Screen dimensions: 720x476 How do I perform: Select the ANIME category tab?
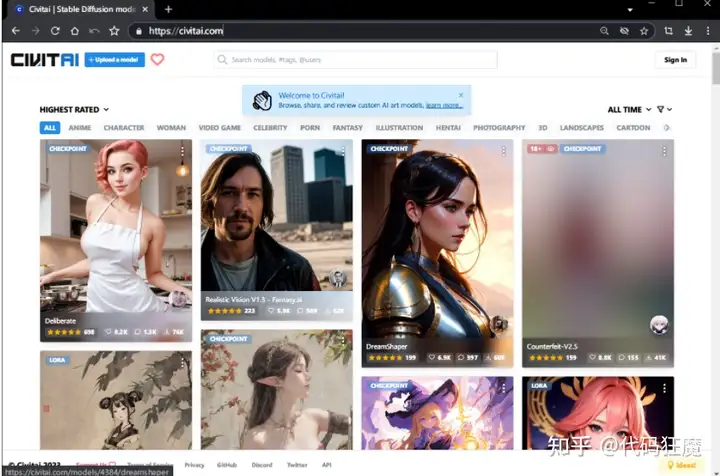pyautogui.click(x=80, y=128)
